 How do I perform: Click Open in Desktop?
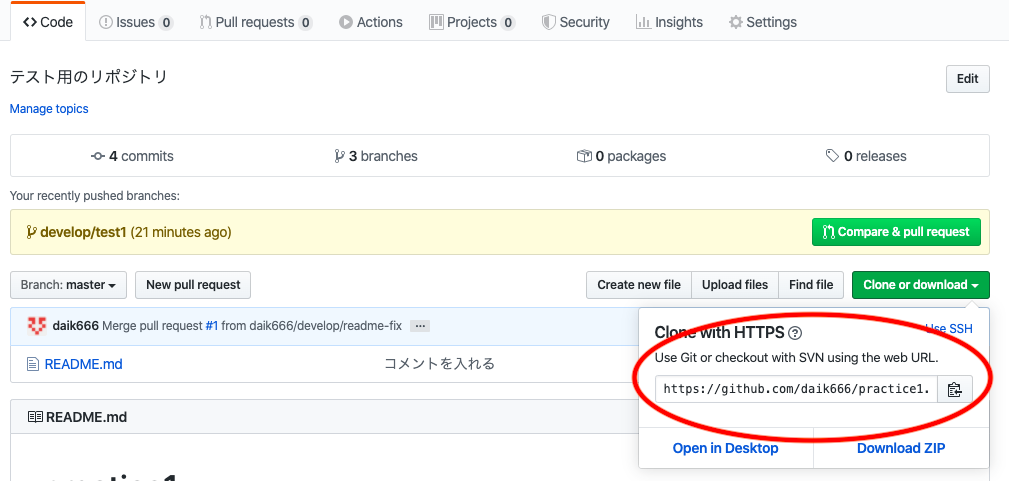point(725,448)
